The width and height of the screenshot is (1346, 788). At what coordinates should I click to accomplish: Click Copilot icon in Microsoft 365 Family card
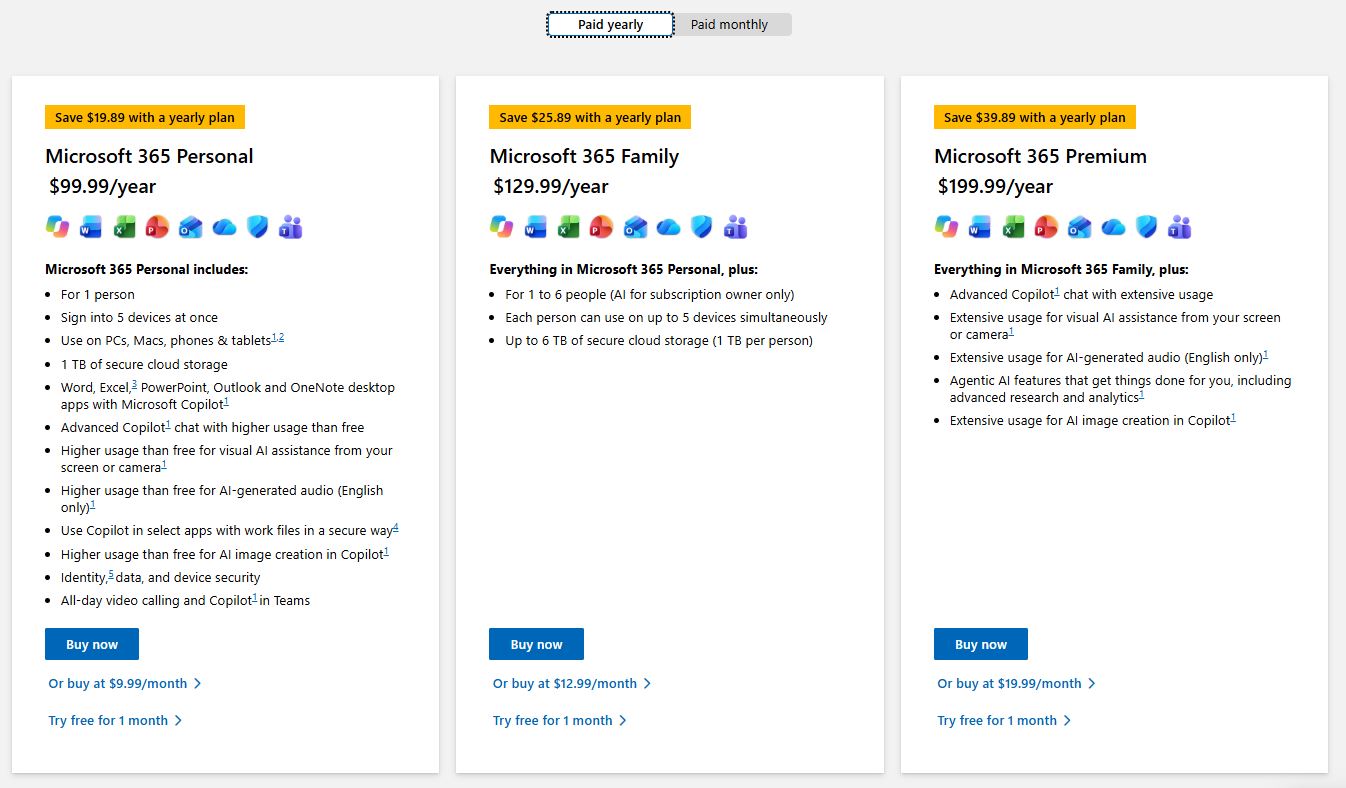click(x=501, y=227)
